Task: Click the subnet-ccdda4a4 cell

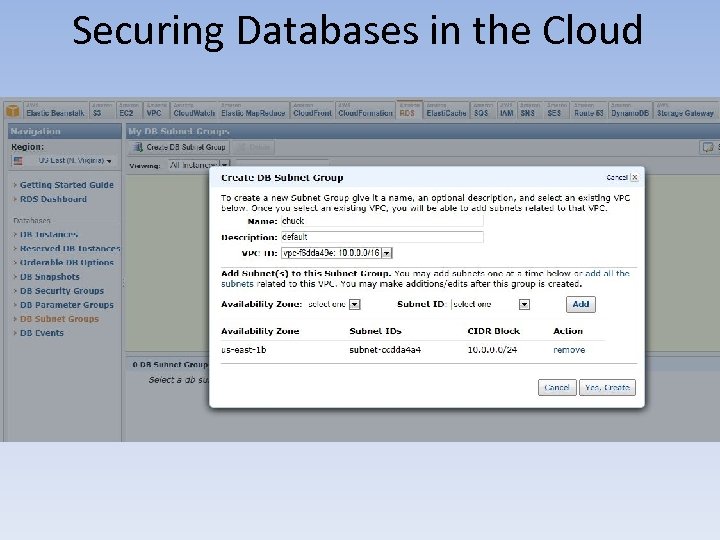Action: click(385, 350)
